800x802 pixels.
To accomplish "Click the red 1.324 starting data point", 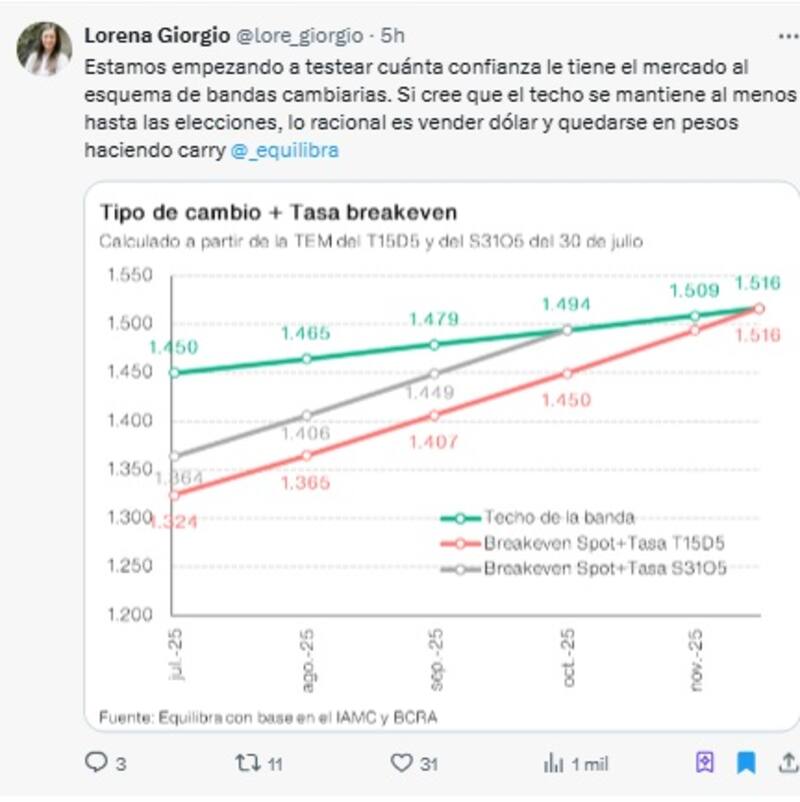I will click(175, 495).
